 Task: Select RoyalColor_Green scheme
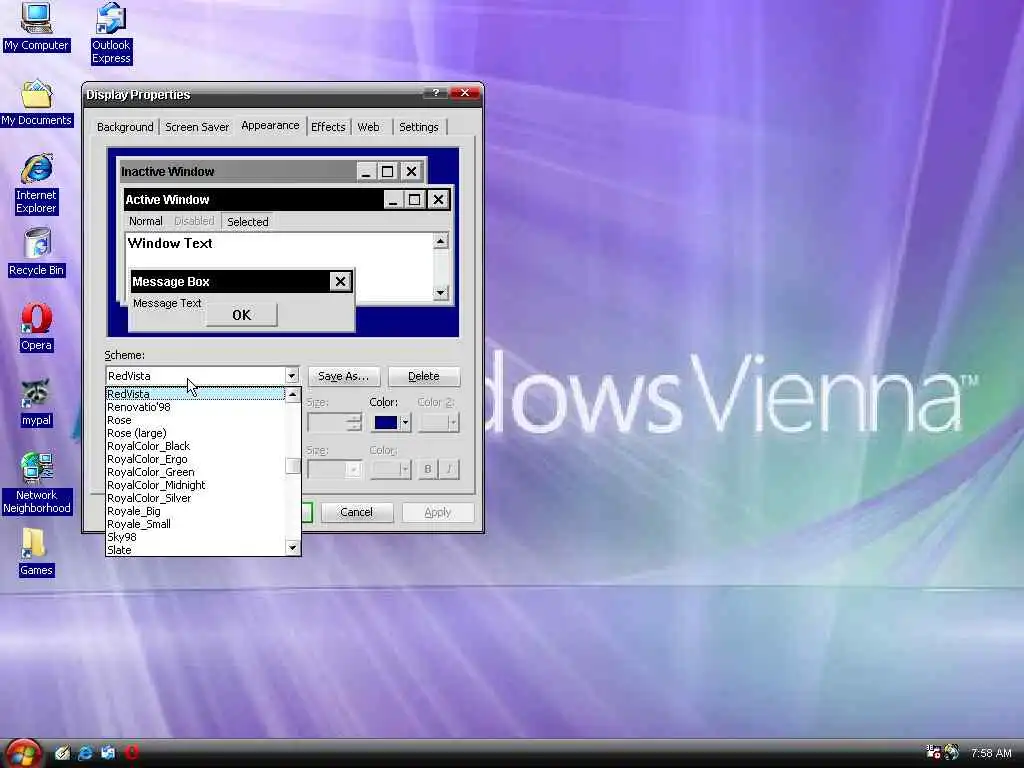click(x=195, y=472)
